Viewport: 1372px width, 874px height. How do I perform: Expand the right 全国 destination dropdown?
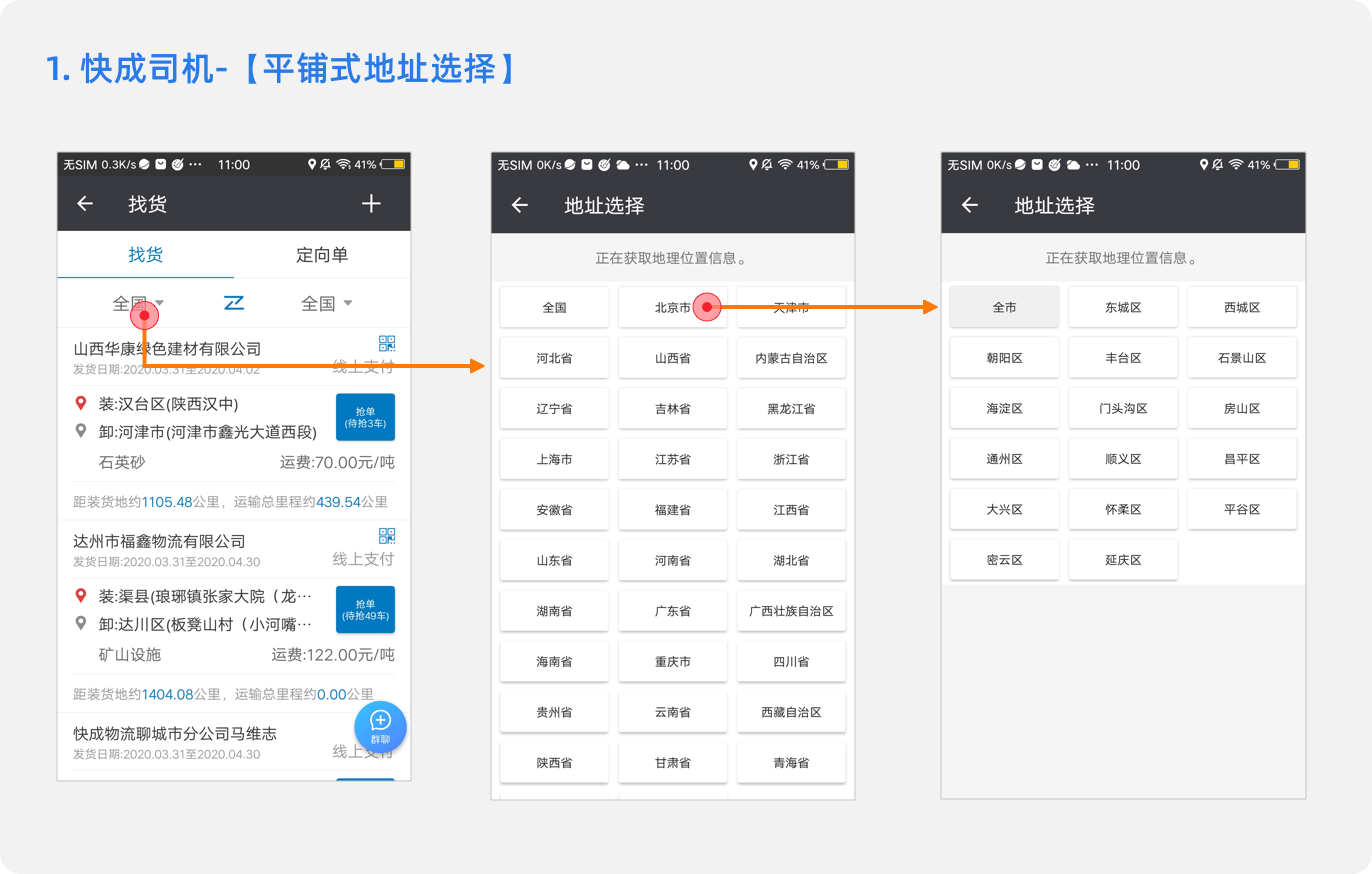(x=327, y=303)
